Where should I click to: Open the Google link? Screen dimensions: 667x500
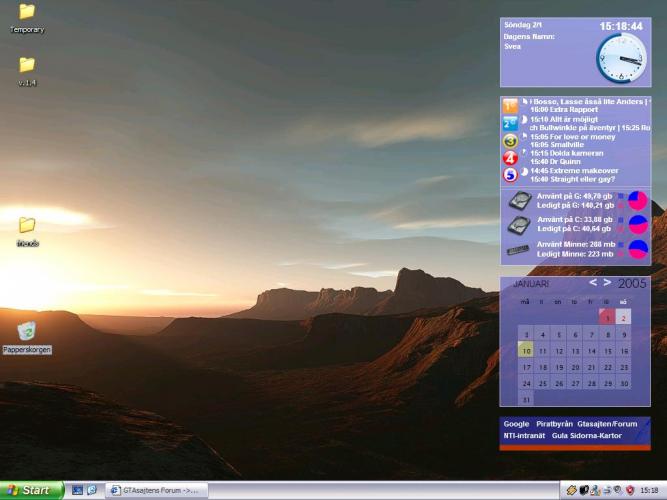(x=516, y=424)
